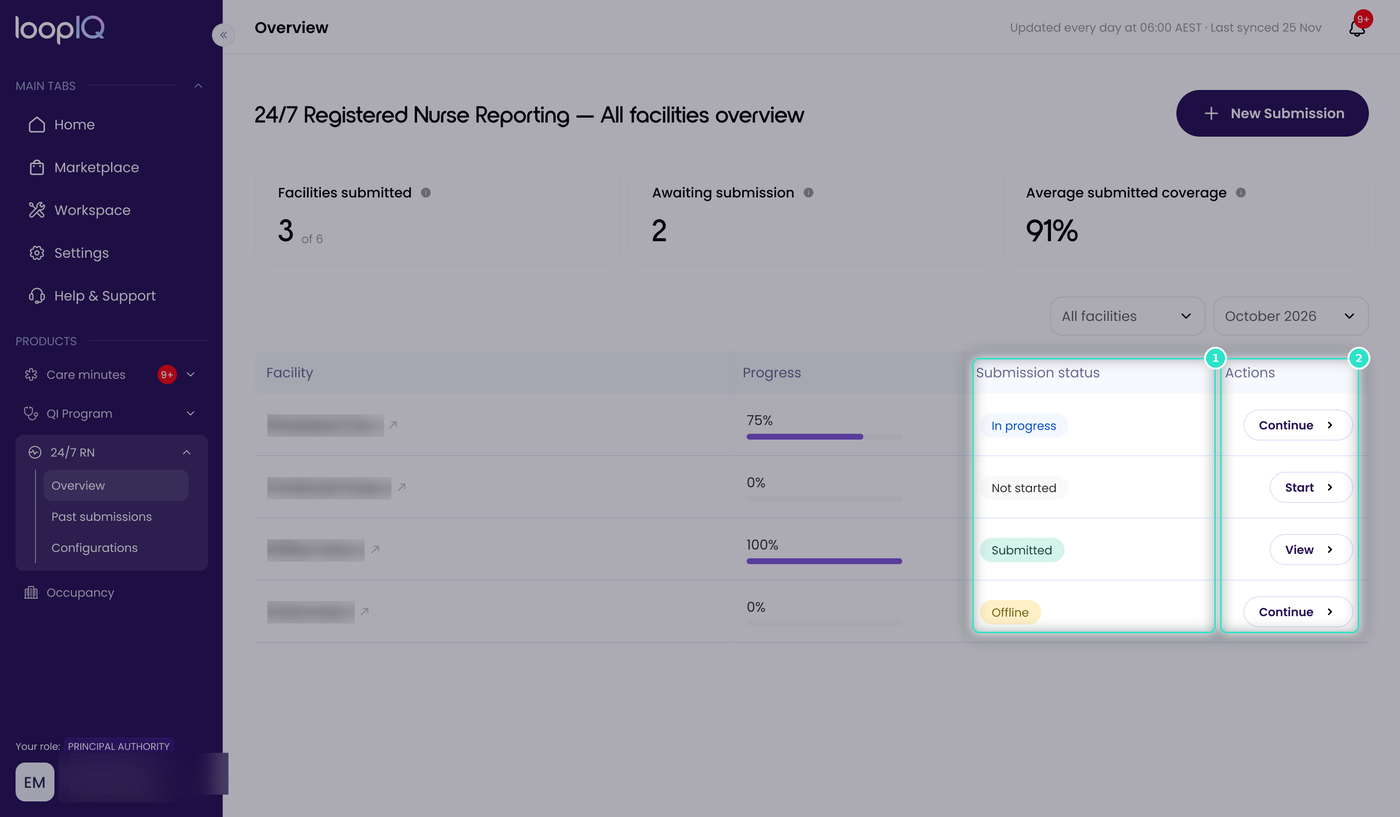The width and height of the screenshot is (1400, 817).
Task: Click Continue in the Offline row
Action: click(x=1297, y=611)
